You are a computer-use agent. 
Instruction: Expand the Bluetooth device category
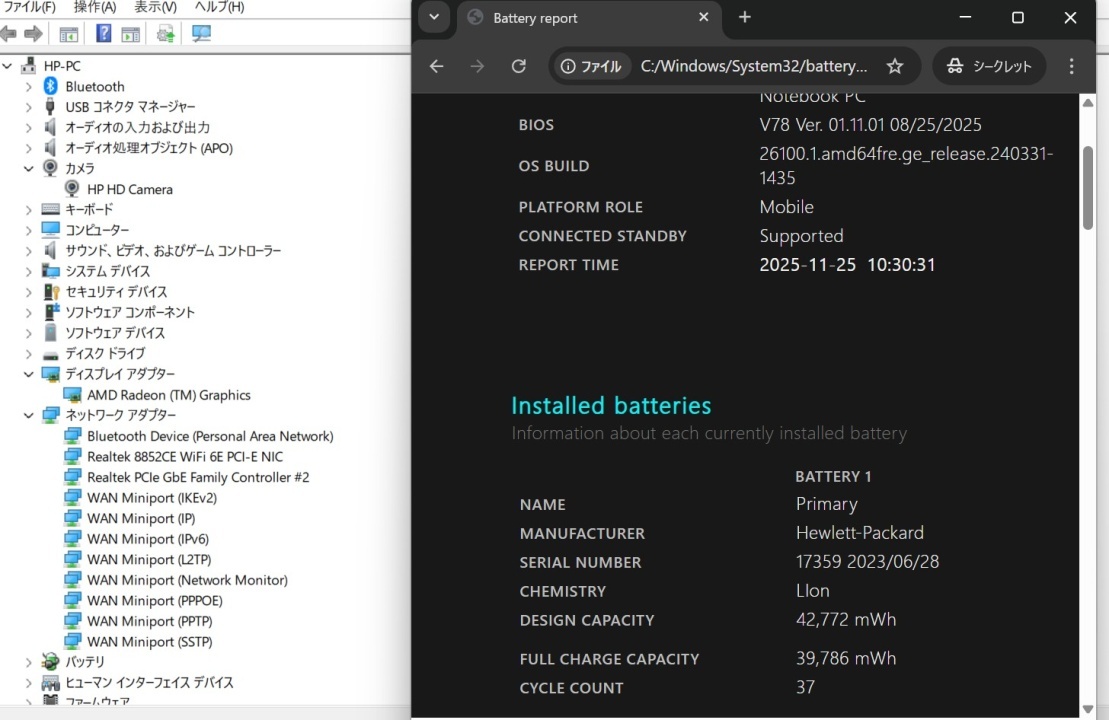point(29,87)
